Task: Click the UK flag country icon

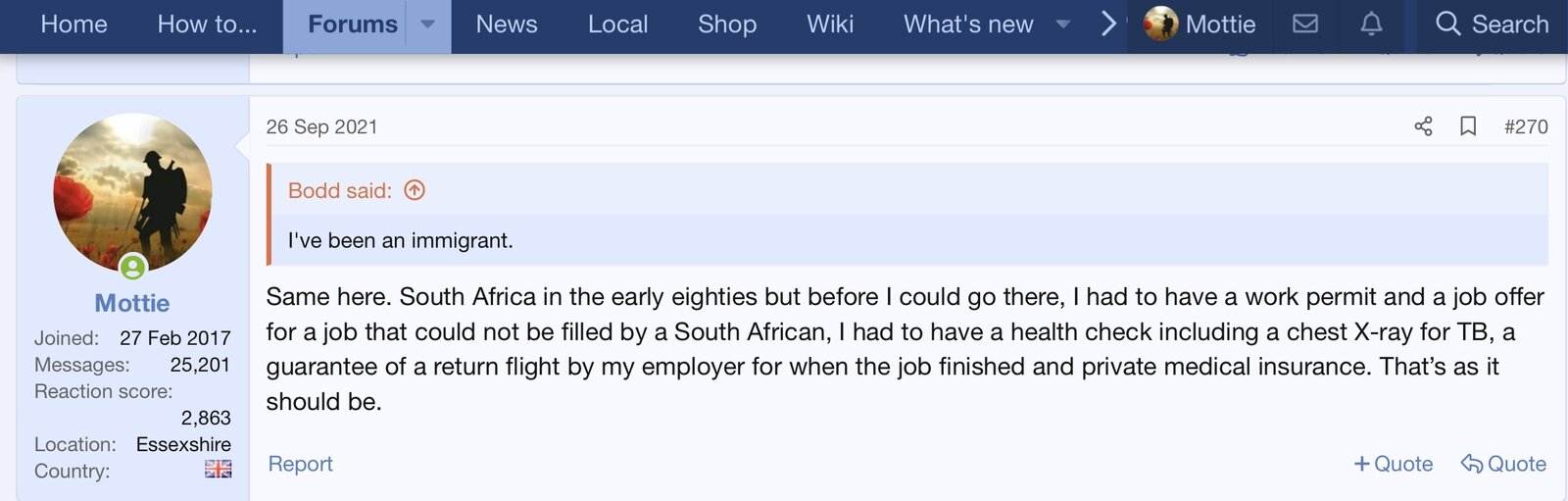Action: click(218, 470)
